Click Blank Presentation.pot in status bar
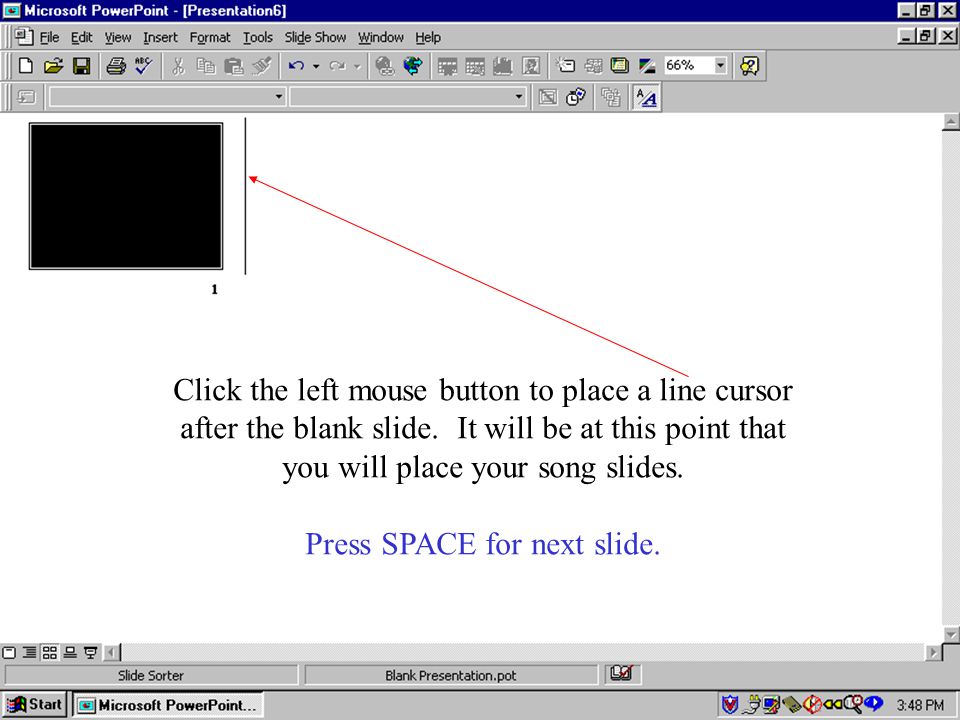 (451, 675)
